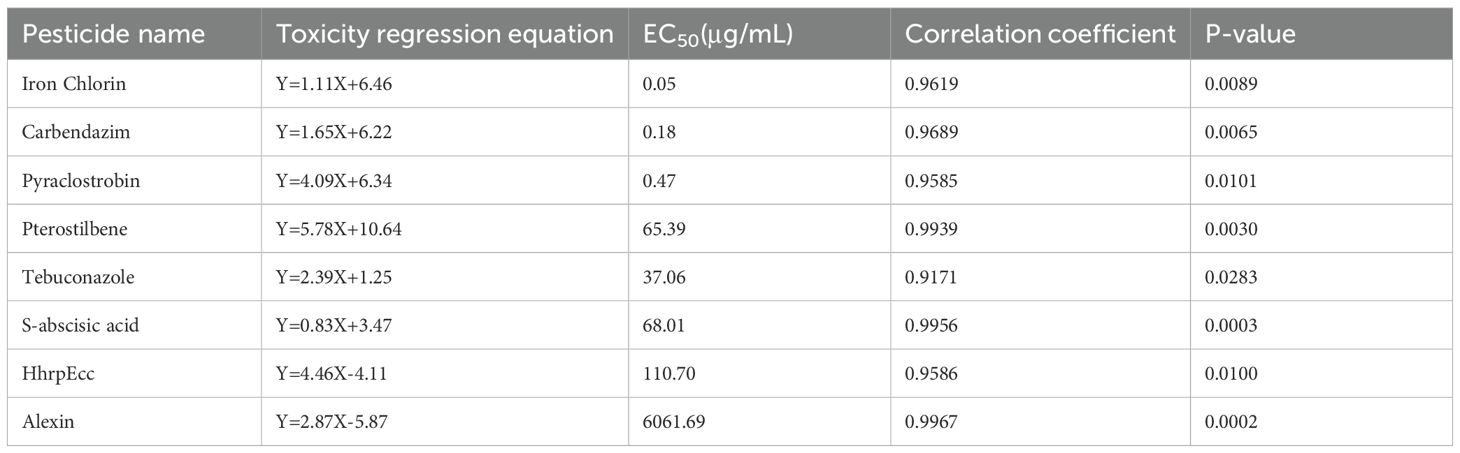Select the Iron Chlorin cell
The width and height of the screenshot is (1460, 453).
60,84
